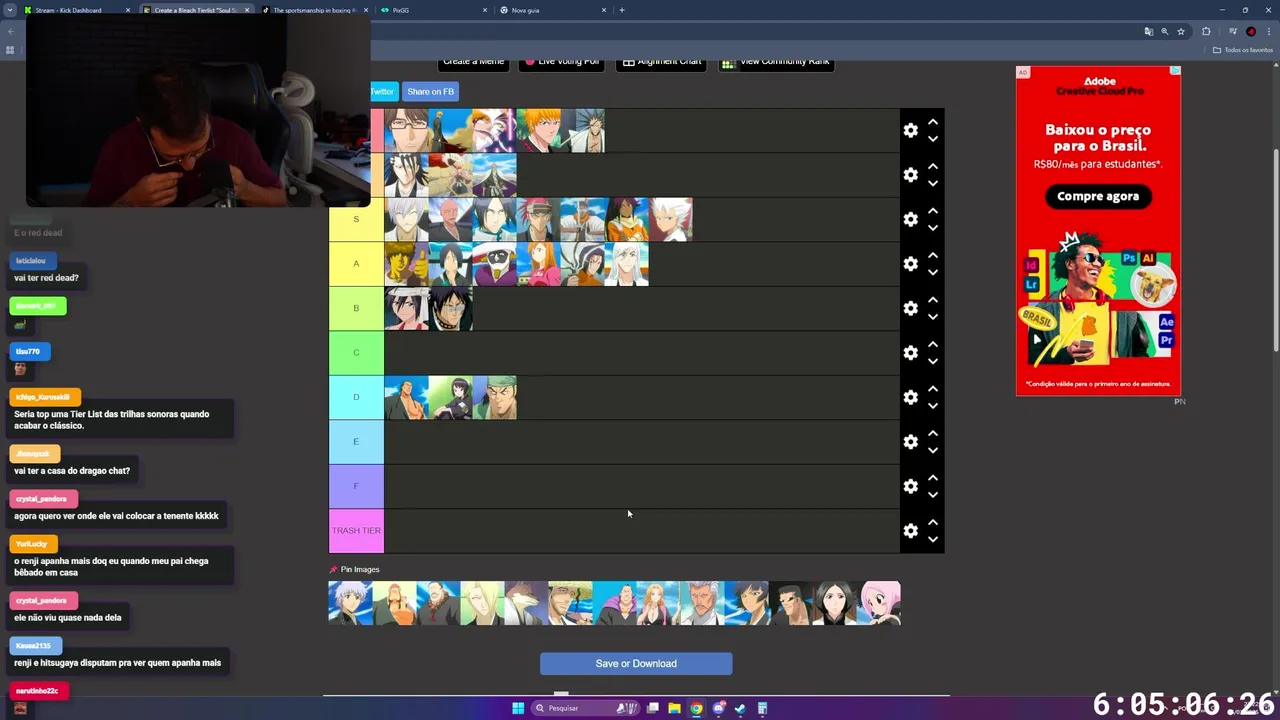This screenshot has height=720, width=1280.
Task: Click the yellow S tier label
Action: click(x=356, y=219)
